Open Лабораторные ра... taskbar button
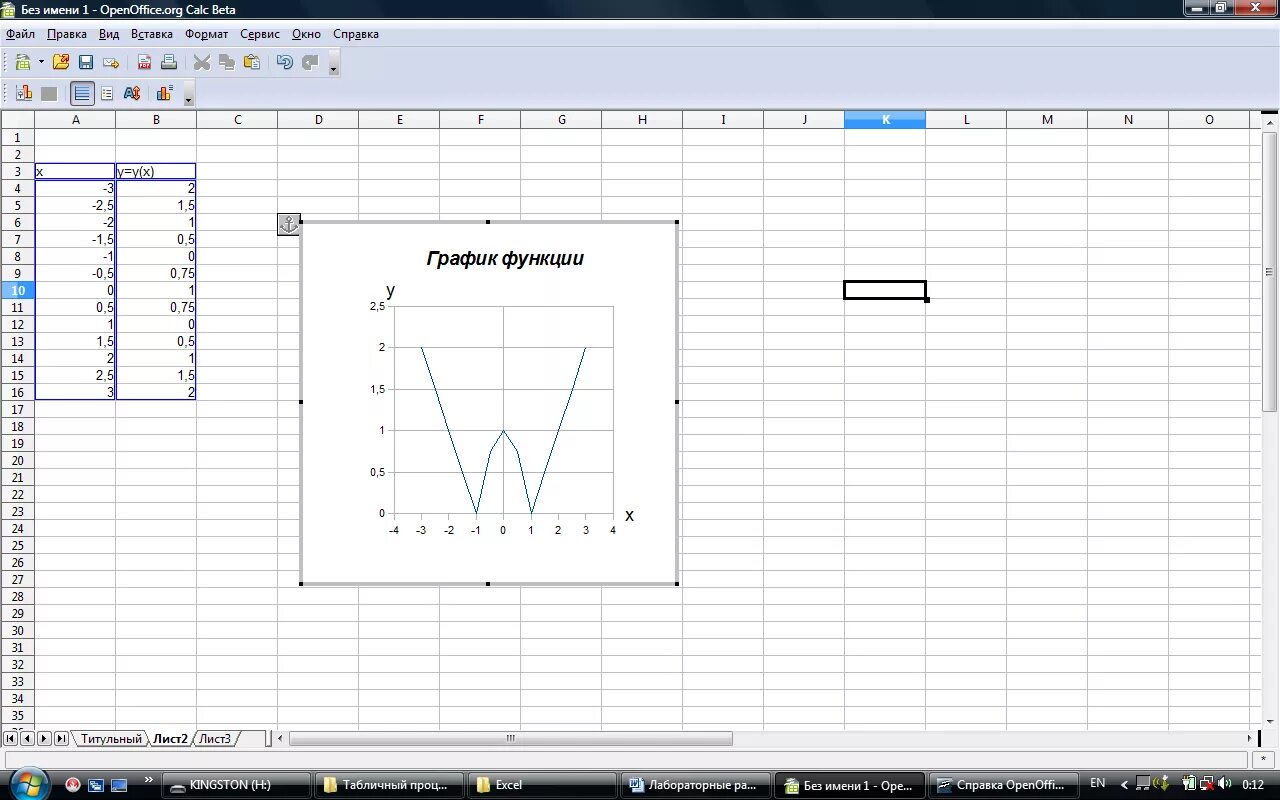Viewport: 1280px width, 800px height. (698, 785)
